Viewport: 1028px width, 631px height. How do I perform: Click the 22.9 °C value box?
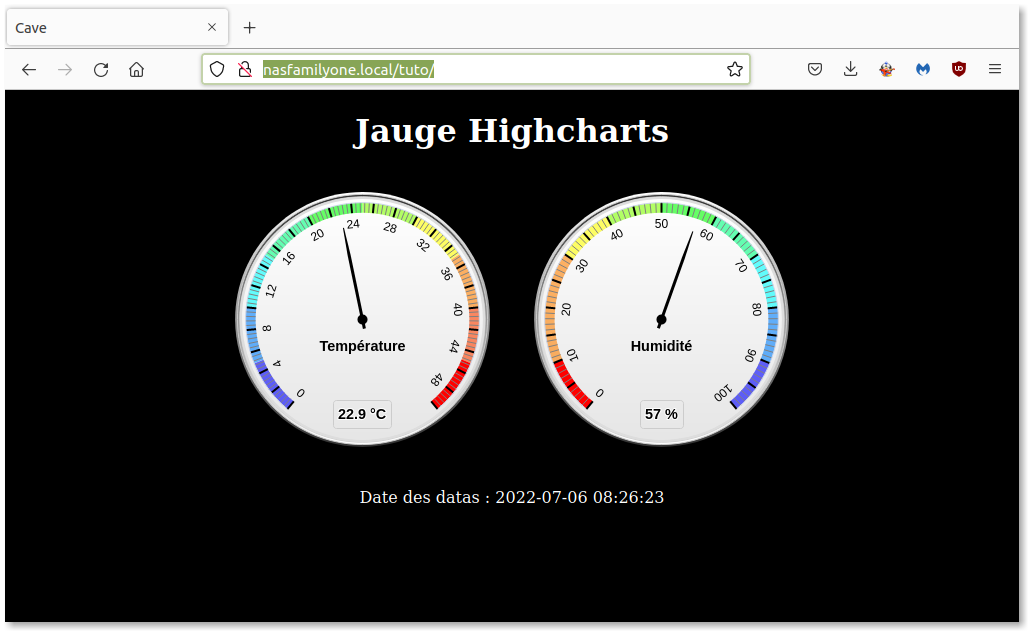[363, 415]
